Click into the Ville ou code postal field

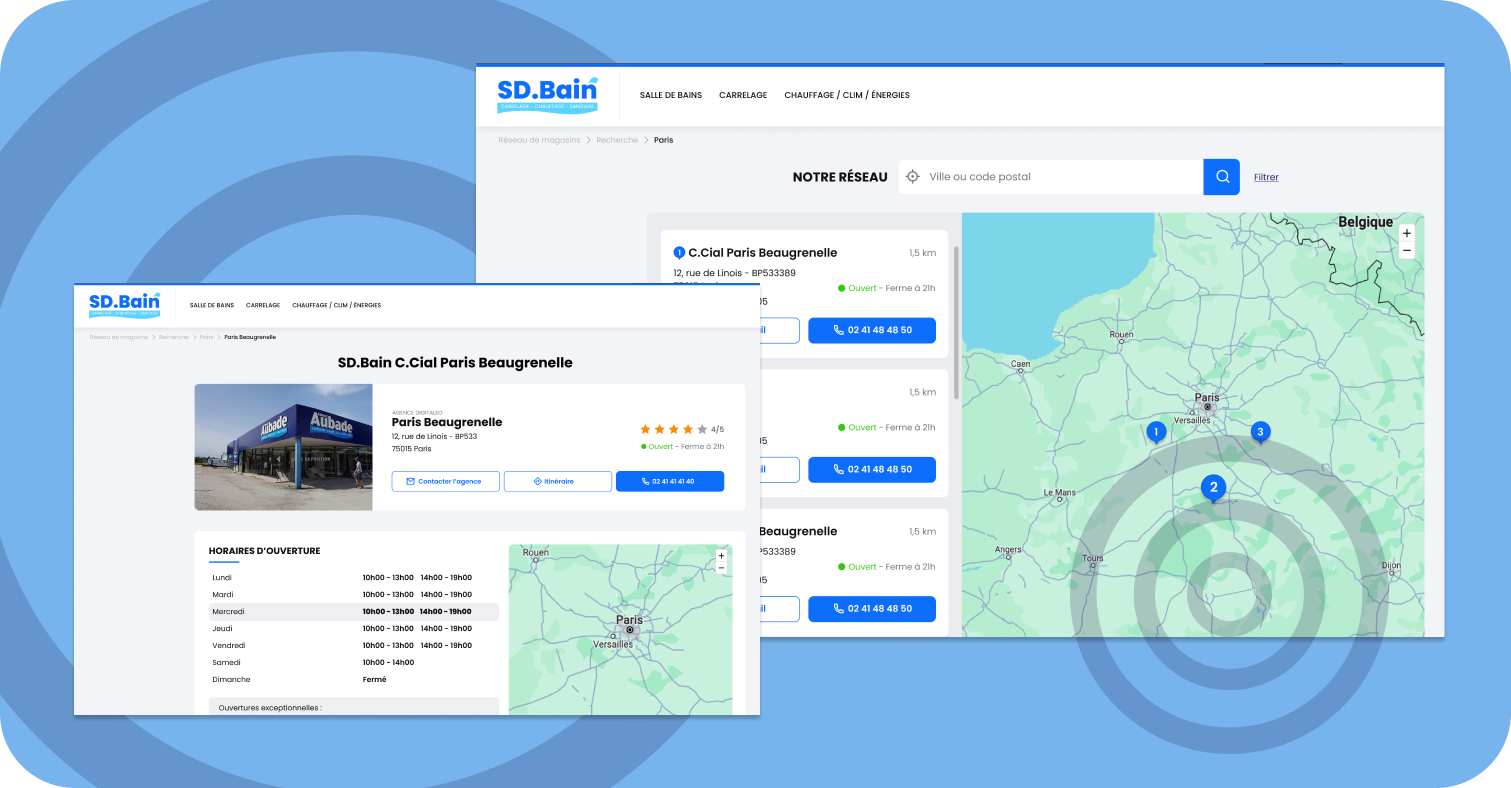(x=1050, y=177)
